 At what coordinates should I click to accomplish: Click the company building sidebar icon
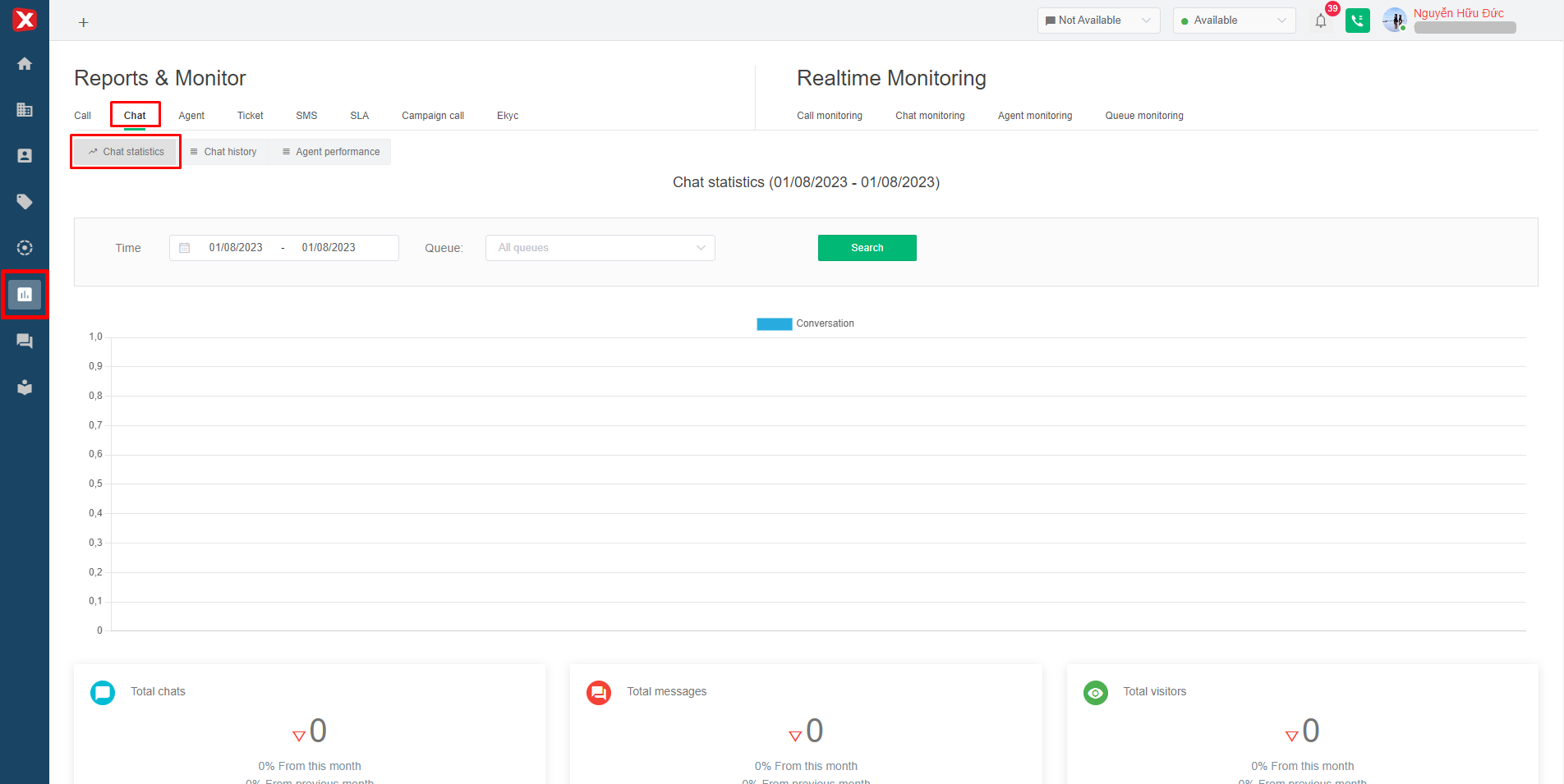pos(25,110)
